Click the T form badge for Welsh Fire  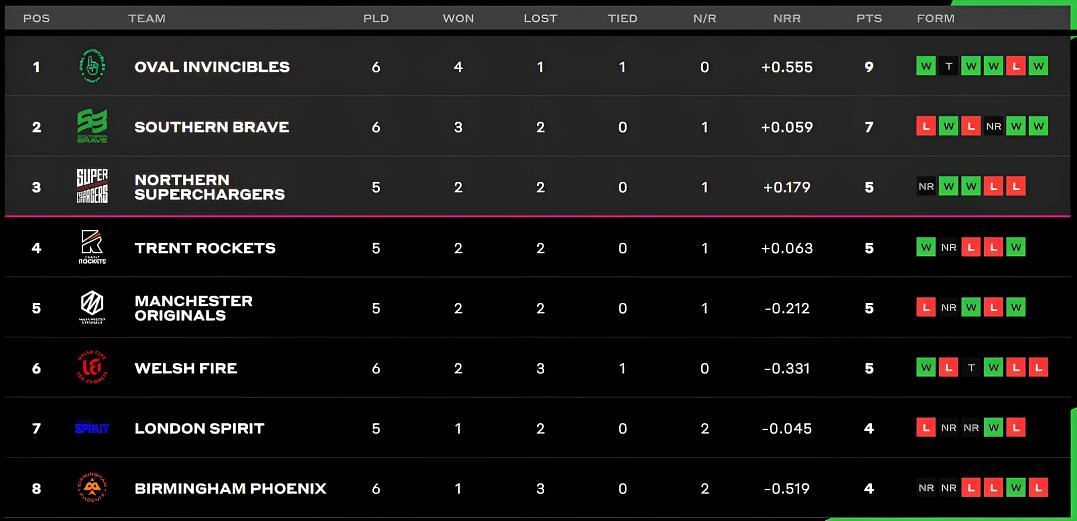pyautogui.click(x=971, y=367)
